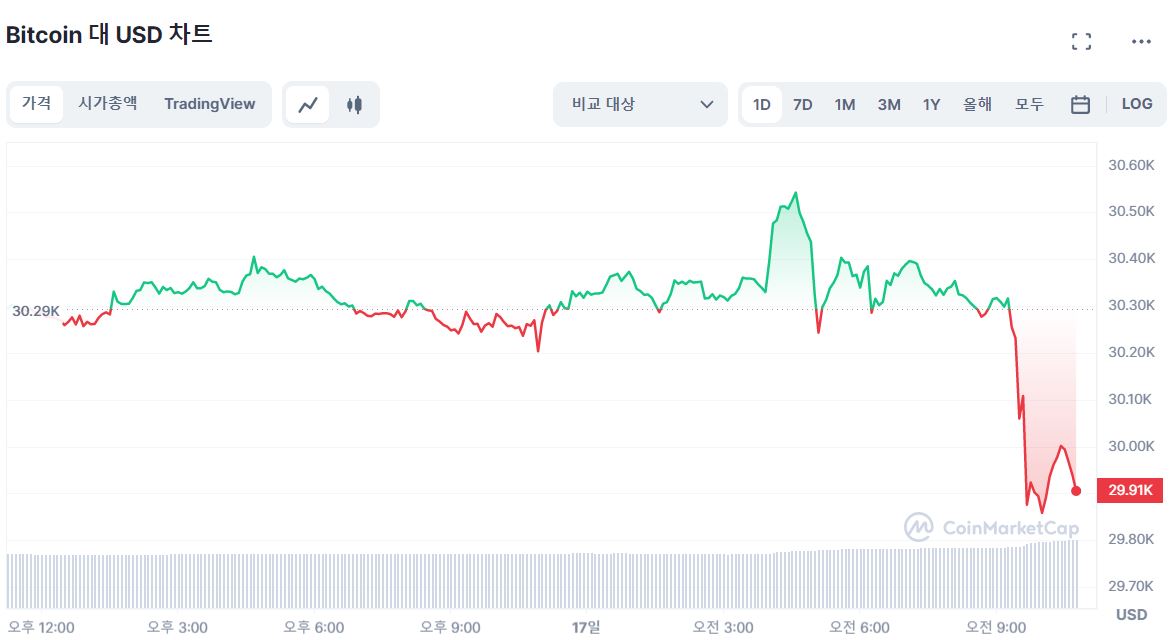Click the 오후 12:00 time axis label
Image resolution: width=1172 pixels, height=640 pixels.
pos(41,627)
